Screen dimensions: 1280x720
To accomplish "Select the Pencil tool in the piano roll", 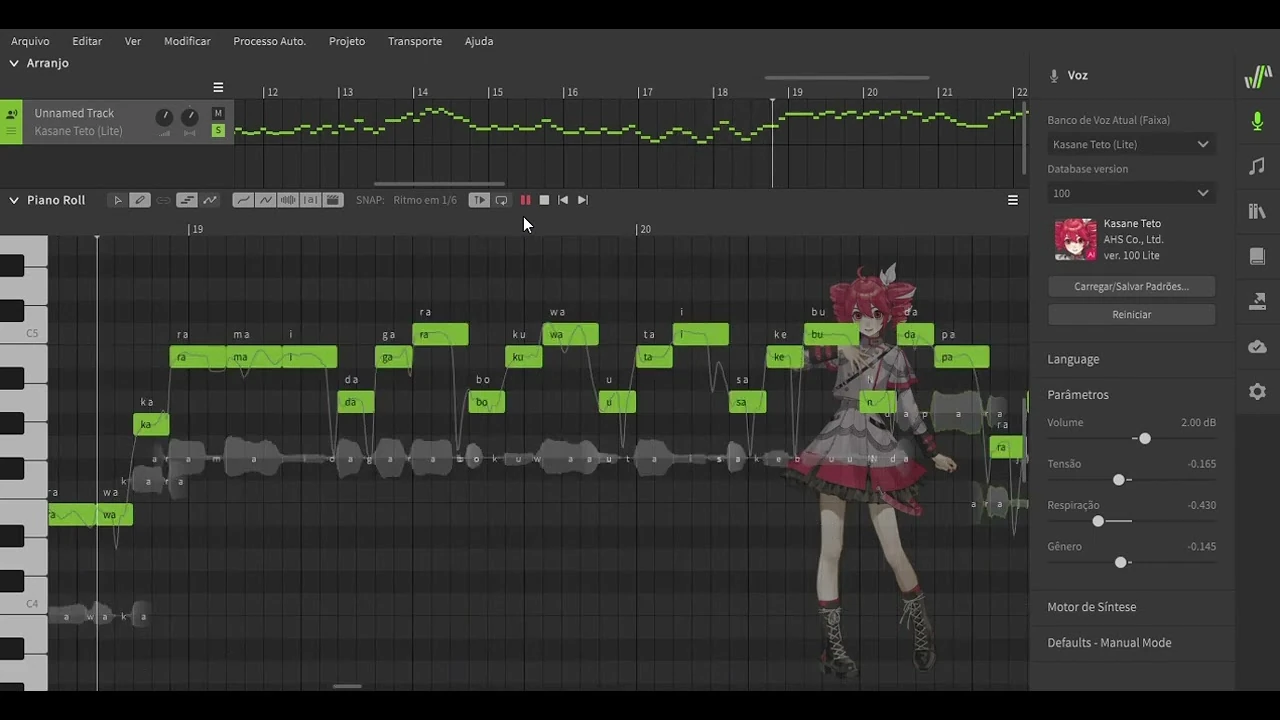I will pyautogui.click(x=140, y=200).
